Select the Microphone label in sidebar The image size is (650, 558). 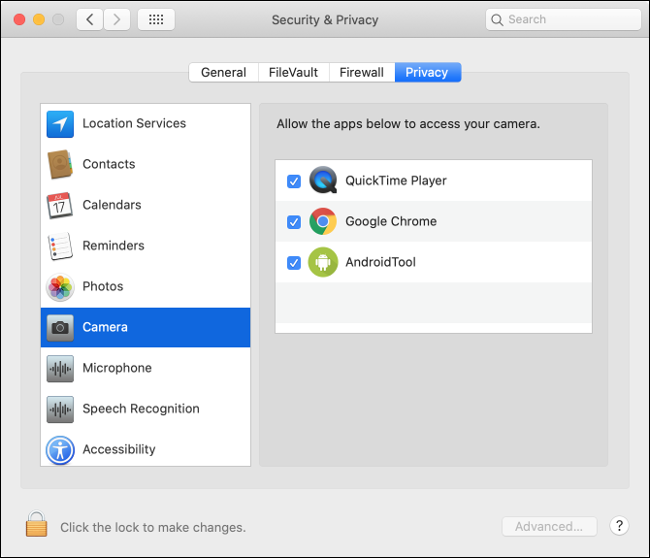click(x=117, y=368)
